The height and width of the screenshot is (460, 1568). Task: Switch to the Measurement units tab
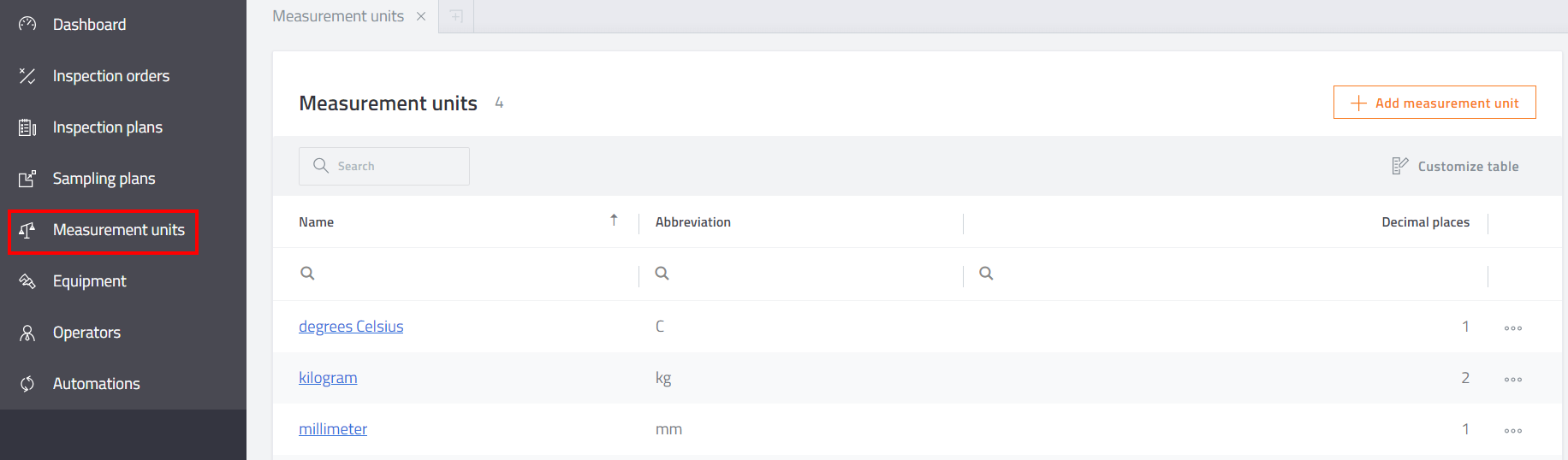(x=338, y=16)
